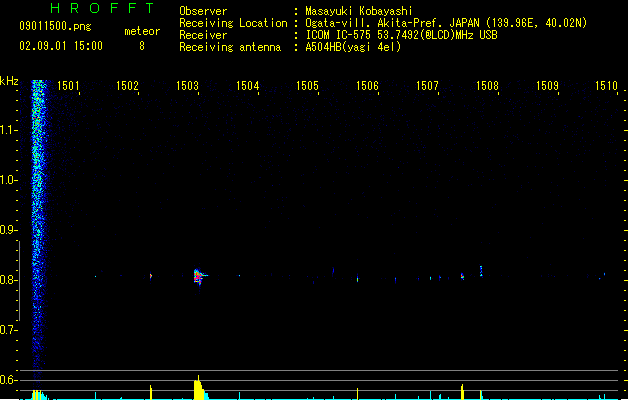Click the 1501 time axis marker

pos(68,86)
